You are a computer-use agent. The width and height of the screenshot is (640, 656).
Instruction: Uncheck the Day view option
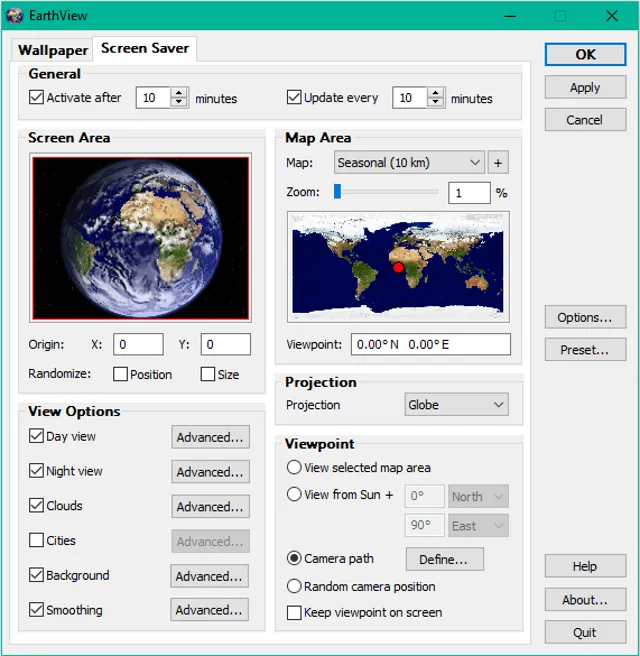(x=36, y=436)
